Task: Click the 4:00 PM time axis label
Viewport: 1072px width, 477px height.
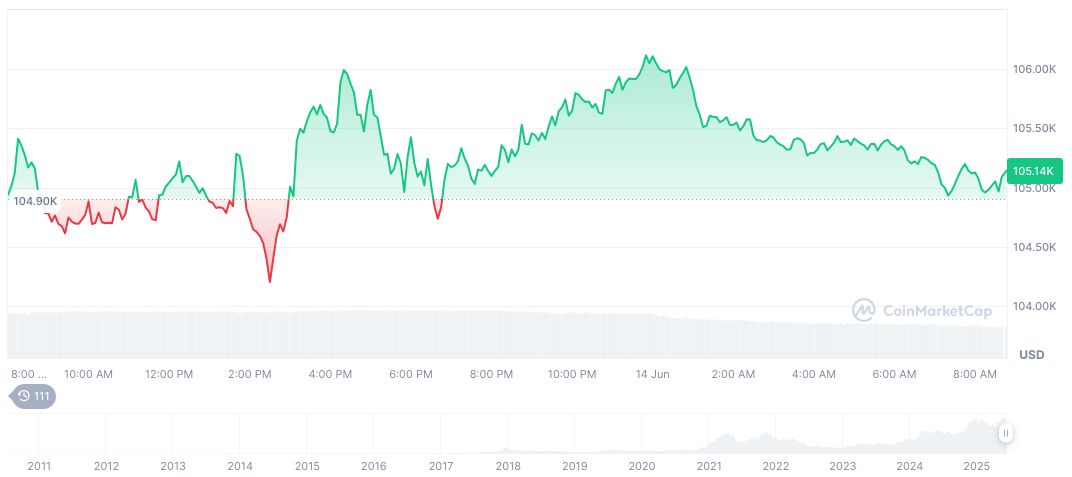Action: point(330,375)
